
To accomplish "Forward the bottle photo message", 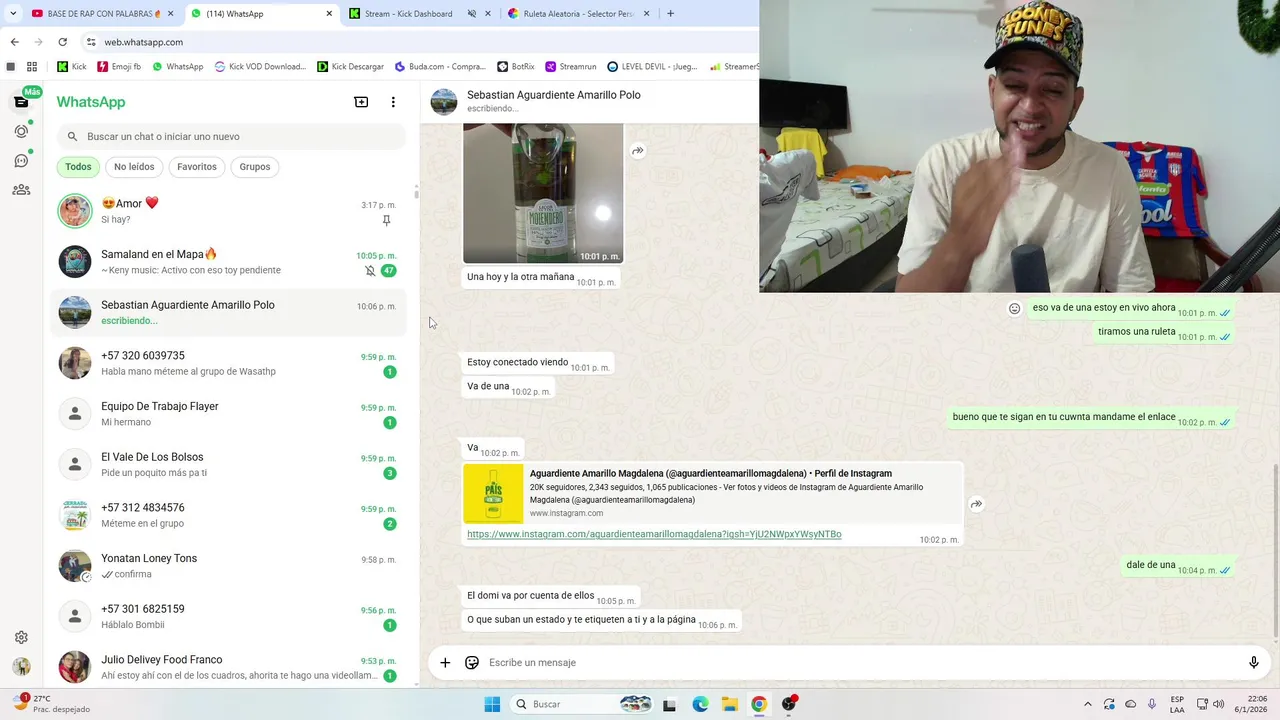I will pos(637,151).
